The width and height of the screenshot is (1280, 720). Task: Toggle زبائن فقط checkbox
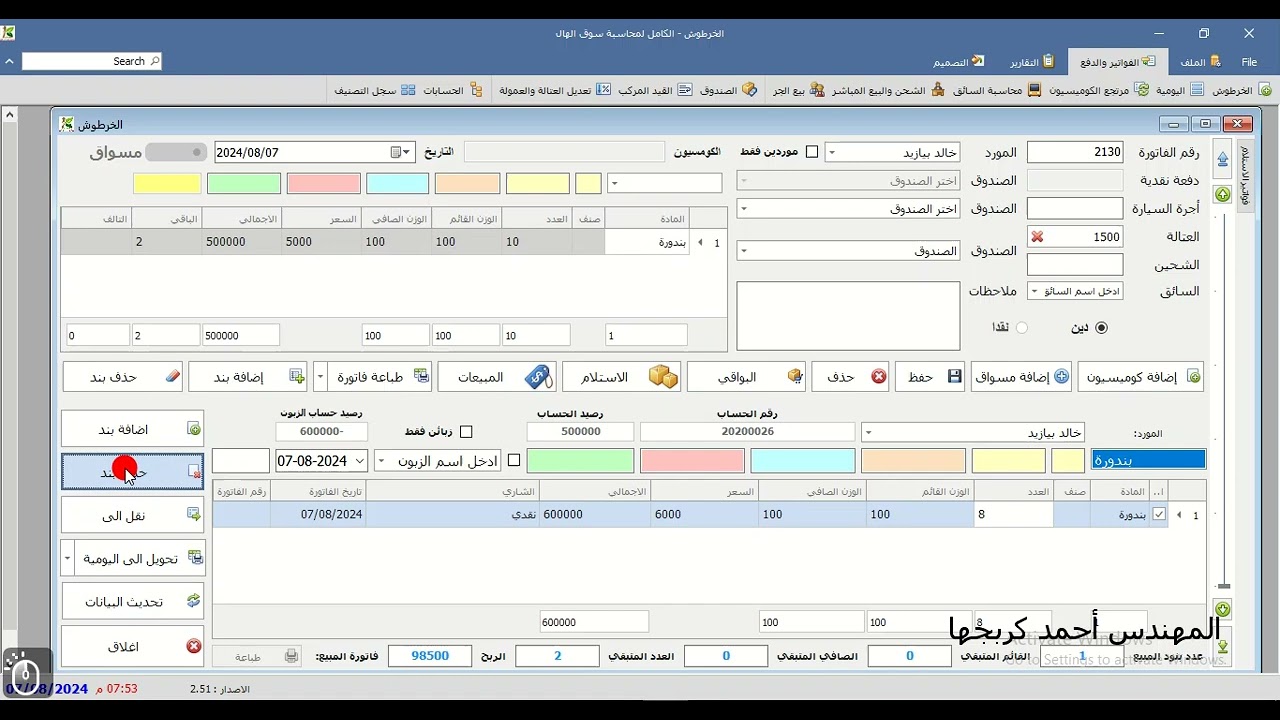[x=466, y=432]
